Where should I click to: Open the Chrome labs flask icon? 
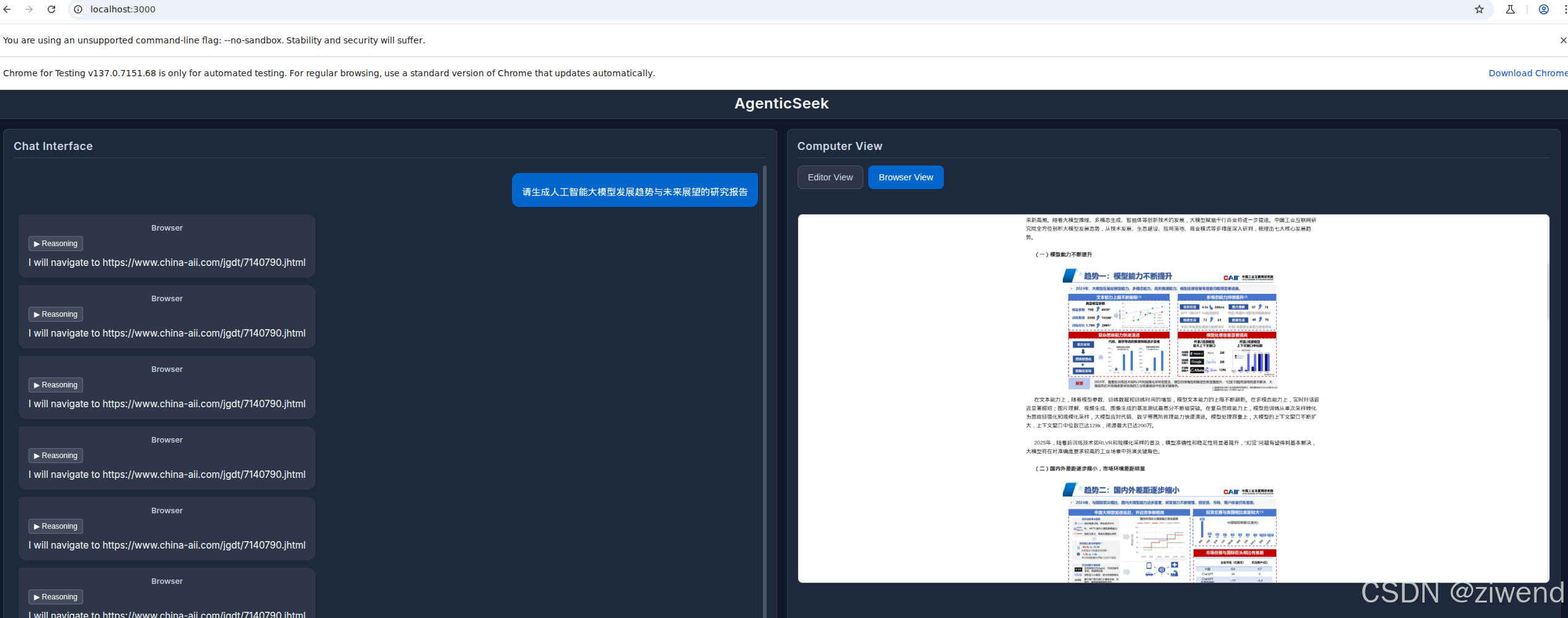(x=1510, y=9)
